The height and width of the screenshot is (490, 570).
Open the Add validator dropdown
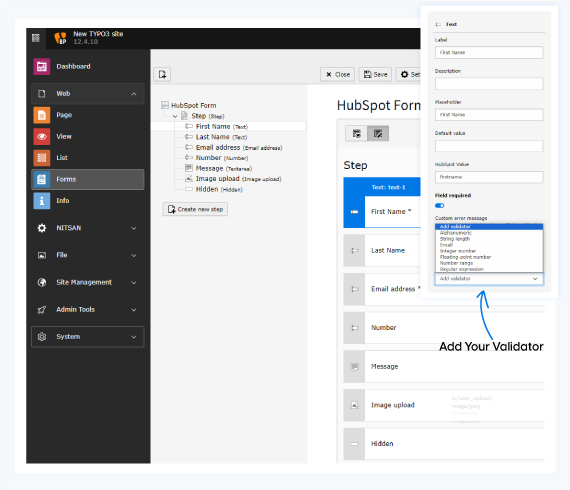pyautogui.click(x=489, y=279)
